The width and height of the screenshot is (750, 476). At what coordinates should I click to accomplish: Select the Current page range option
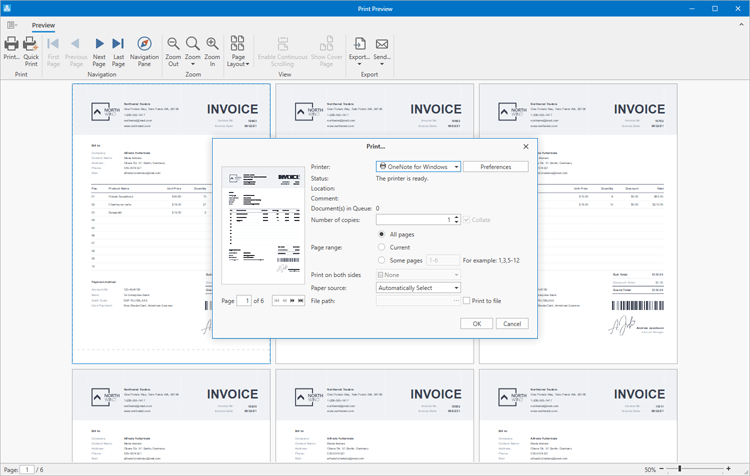(x=382, y=247)
